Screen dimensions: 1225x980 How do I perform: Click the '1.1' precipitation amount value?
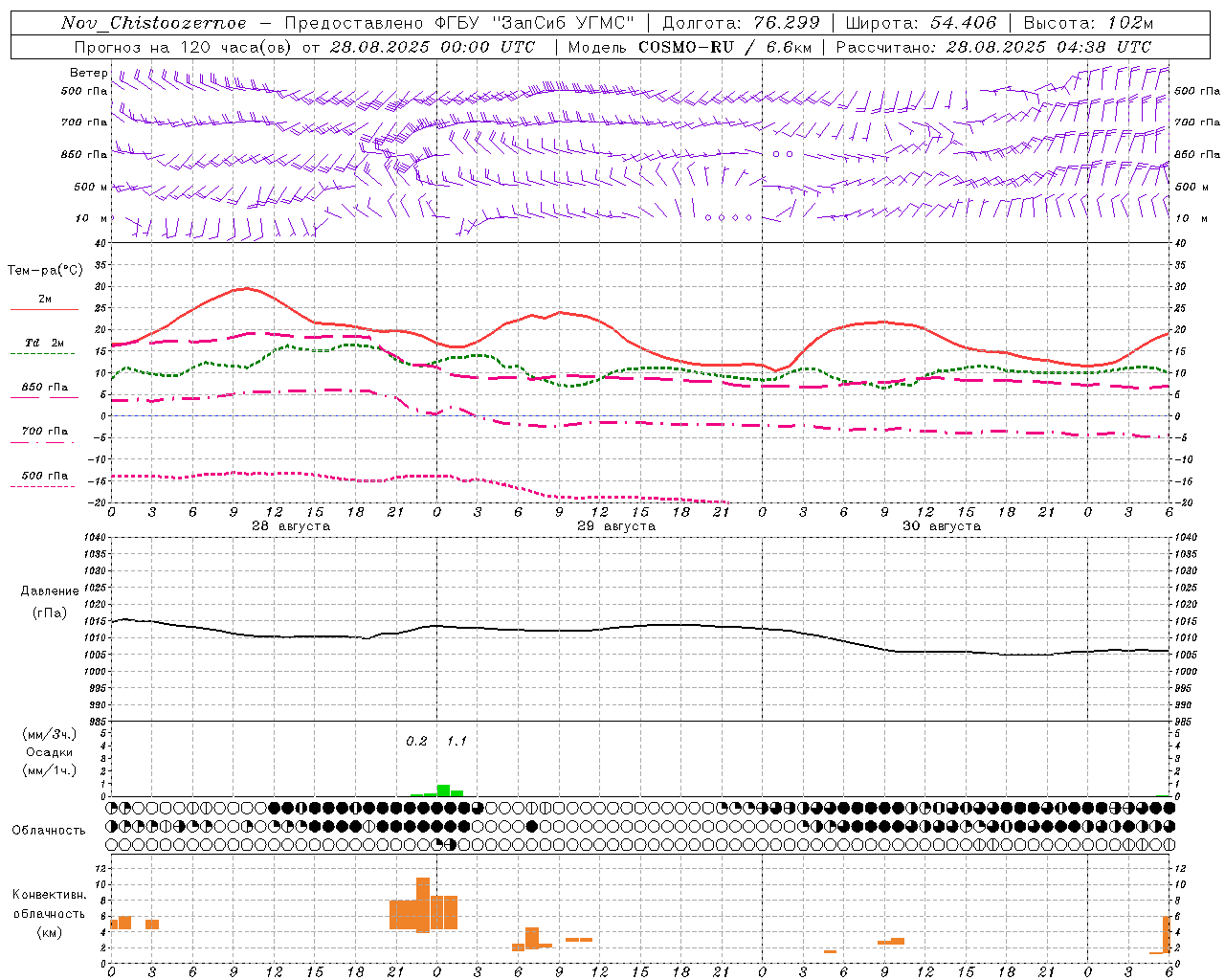457,742
